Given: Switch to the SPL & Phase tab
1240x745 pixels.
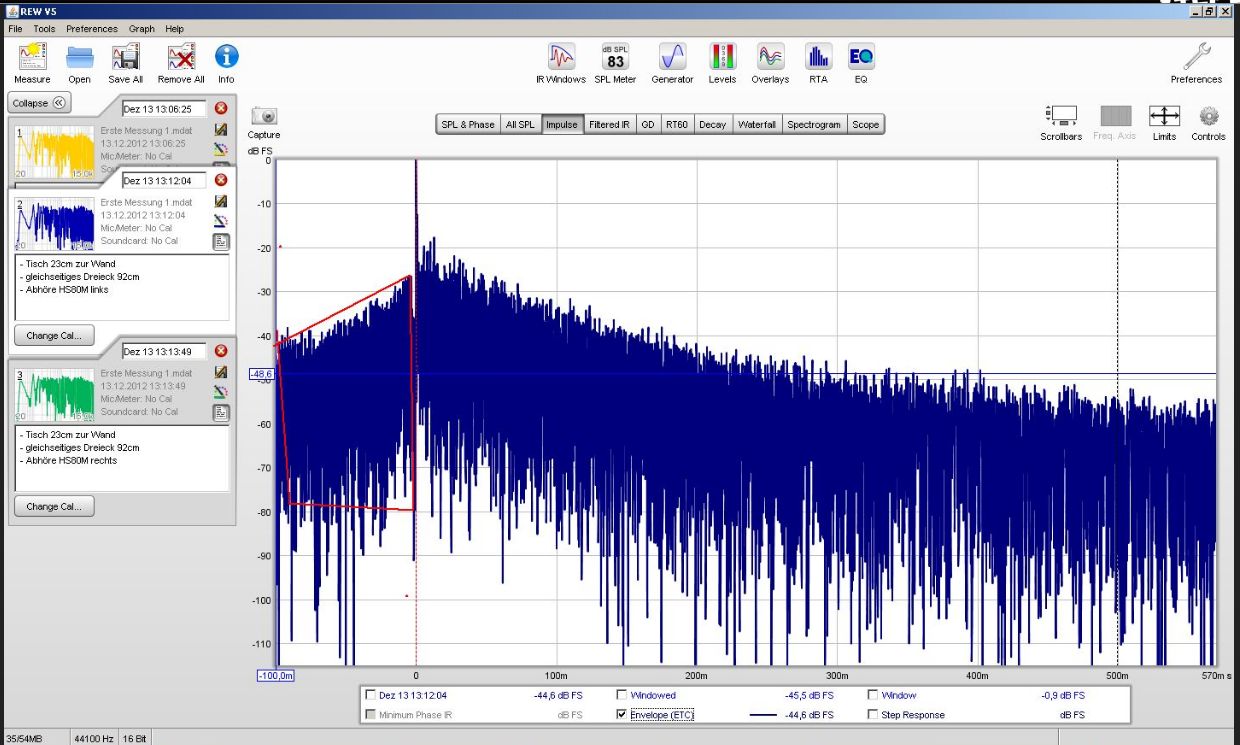Looking at the screenshot, I should tap(468, 125).
